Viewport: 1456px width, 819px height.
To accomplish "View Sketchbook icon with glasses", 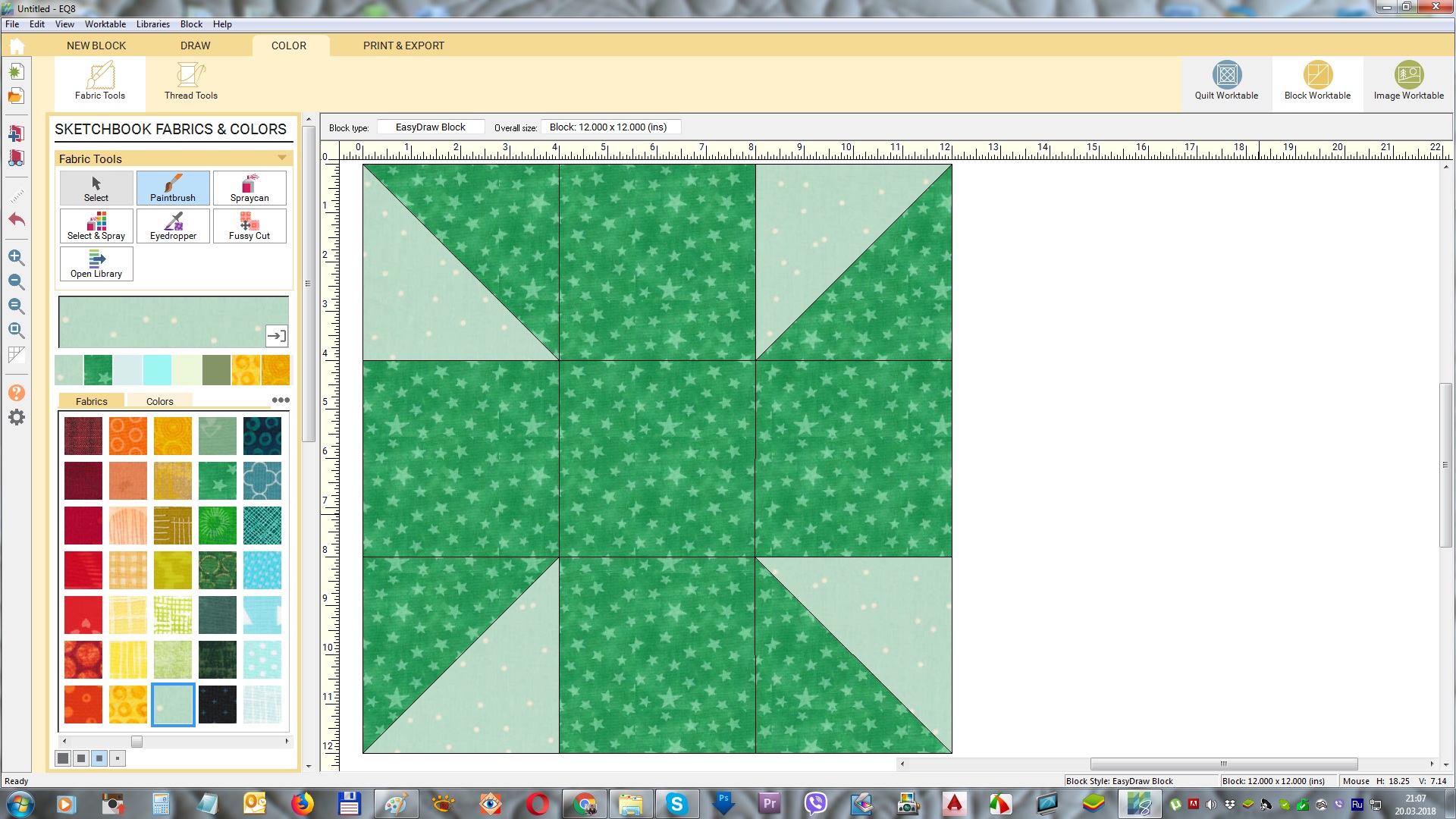I will coord(16,158).
